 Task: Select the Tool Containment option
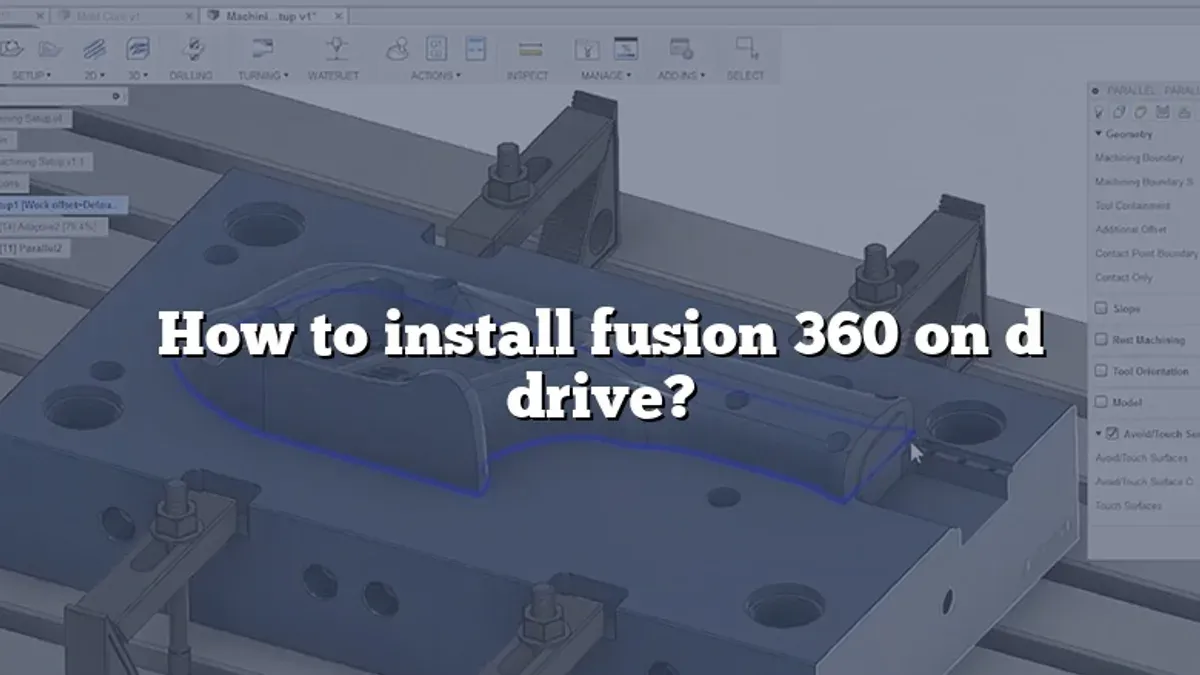click(1133, 206)
